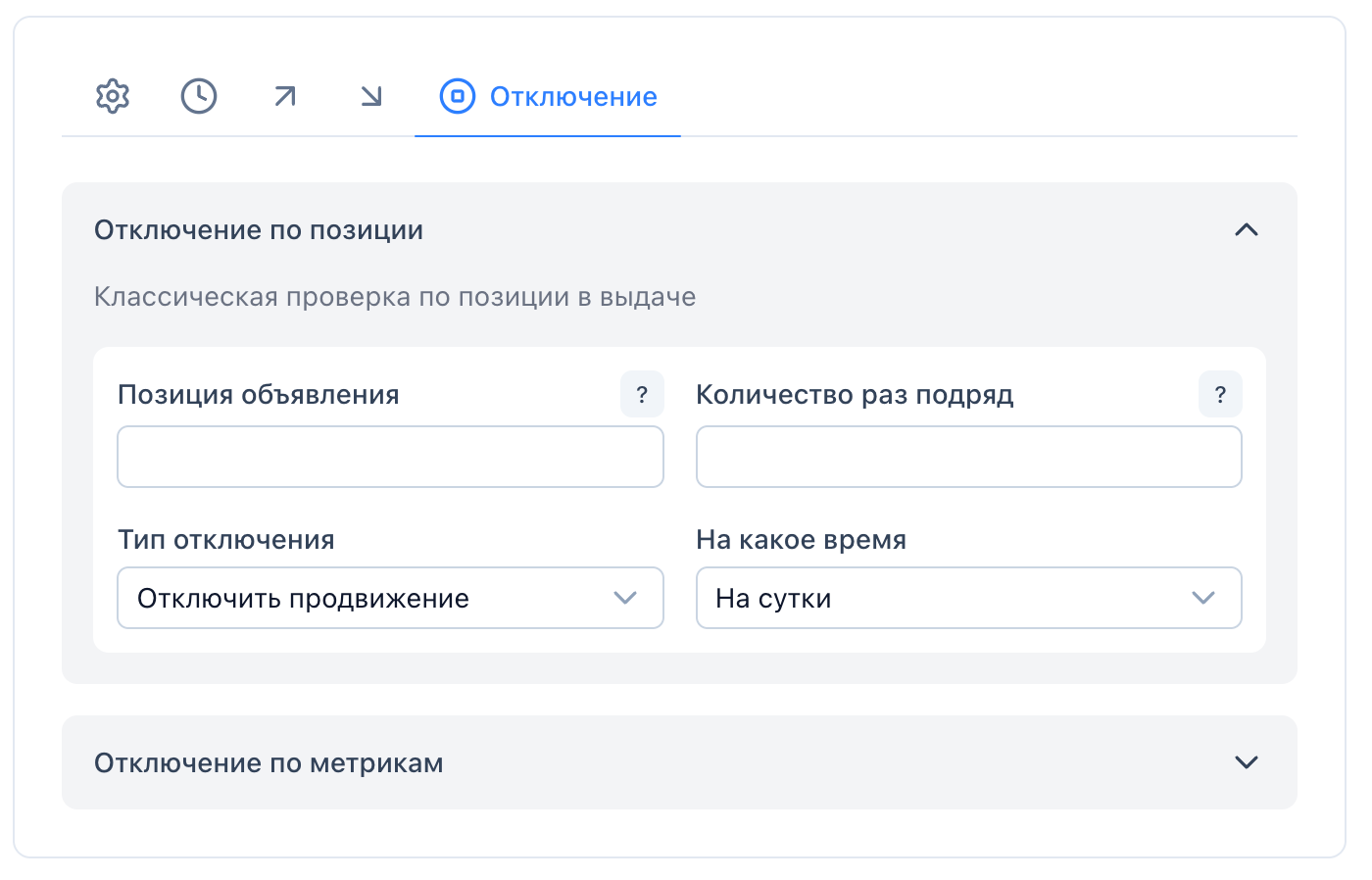Show help for Количество раз подряд
Screen dimensions: 1372x880
pos(1220,394)
